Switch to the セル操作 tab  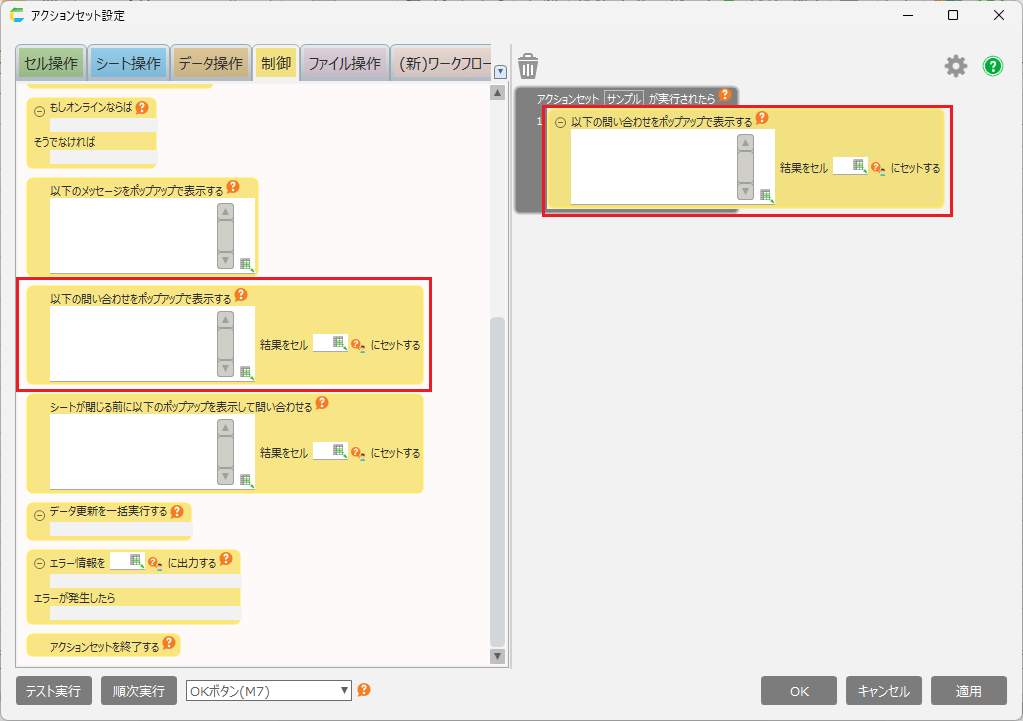(50, 64)
